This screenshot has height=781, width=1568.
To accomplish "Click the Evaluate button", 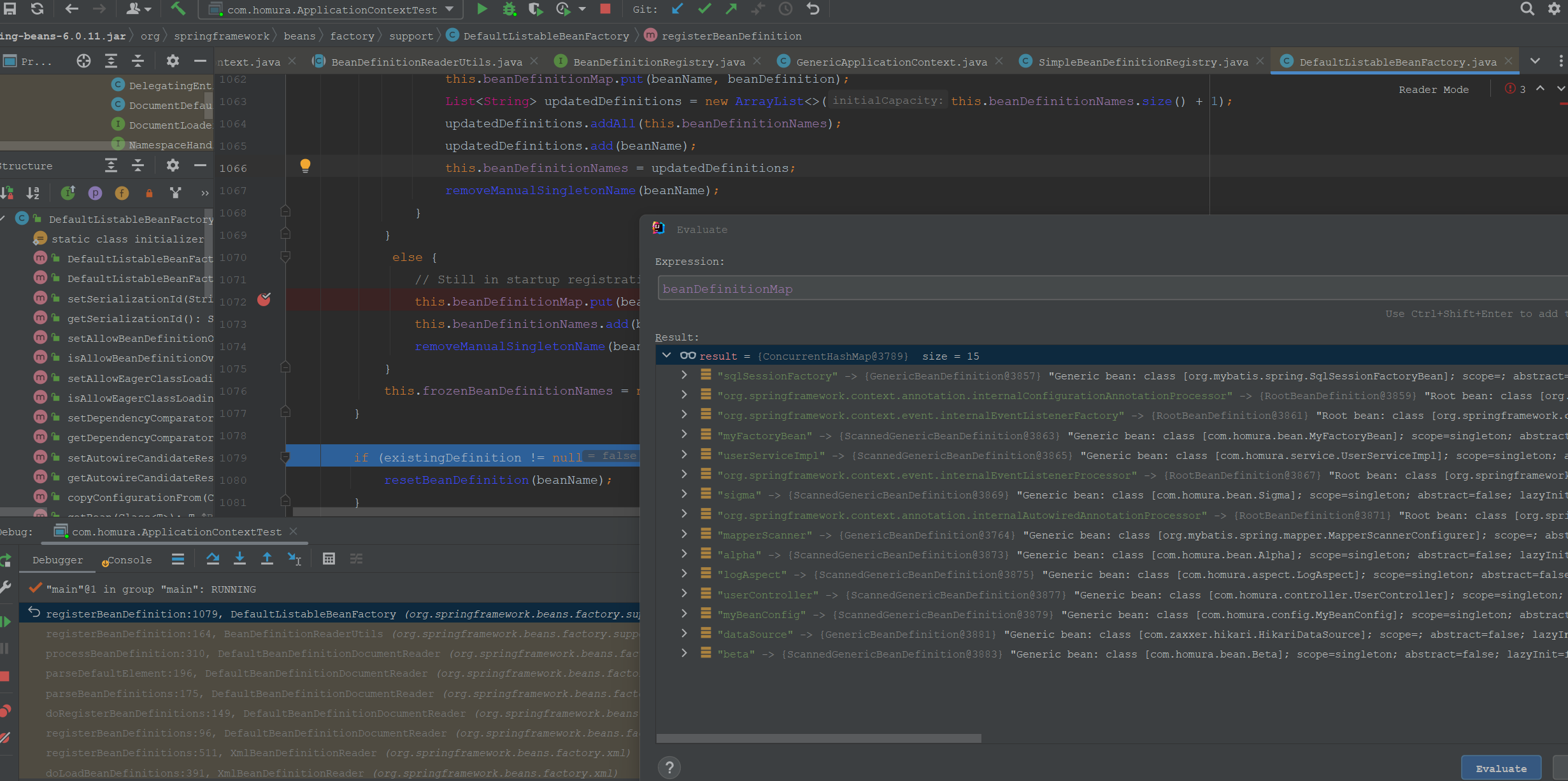I will (x=1500, y=768).
